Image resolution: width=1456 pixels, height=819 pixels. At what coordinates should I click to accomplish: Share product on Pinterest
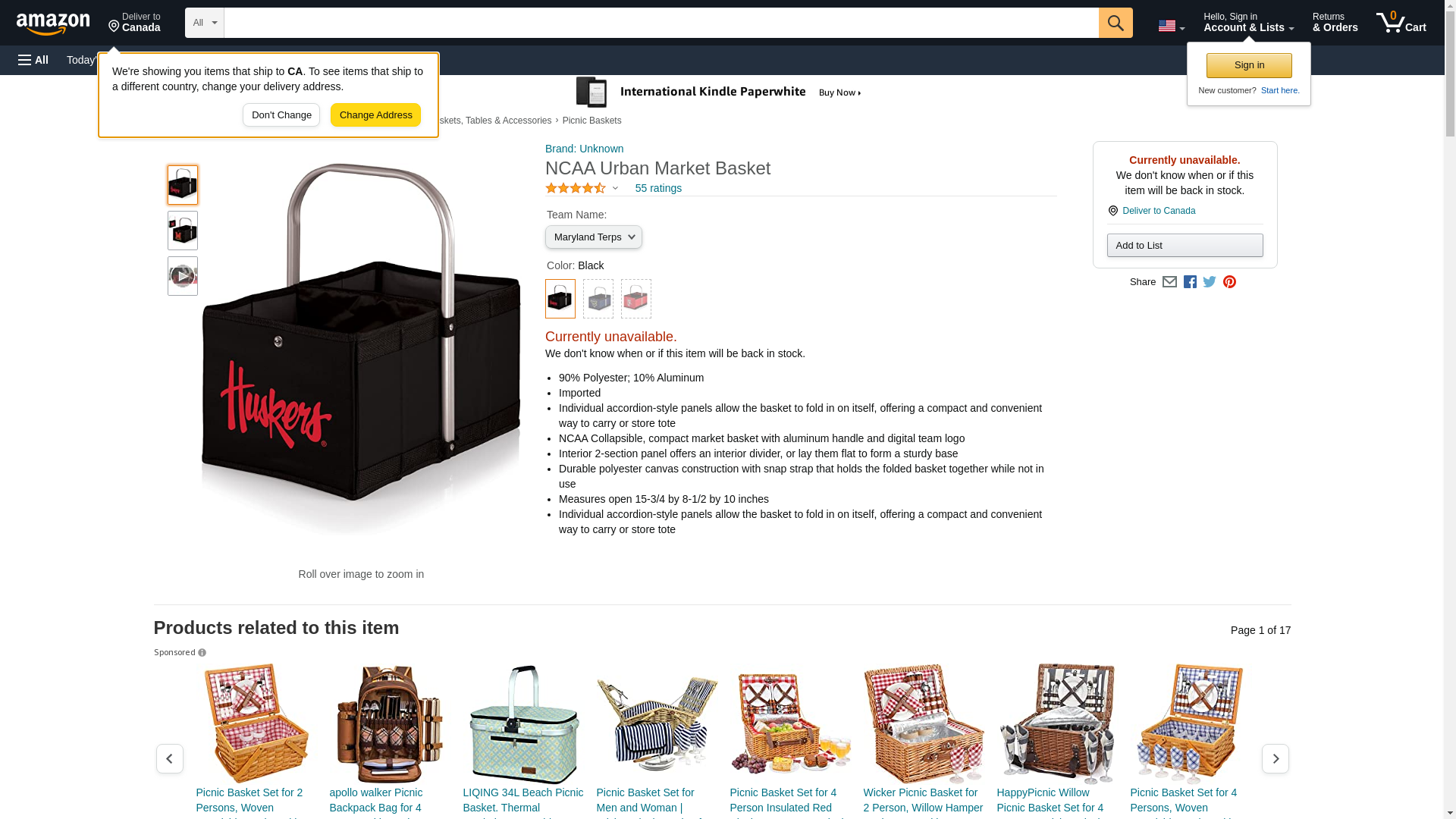1229,282
